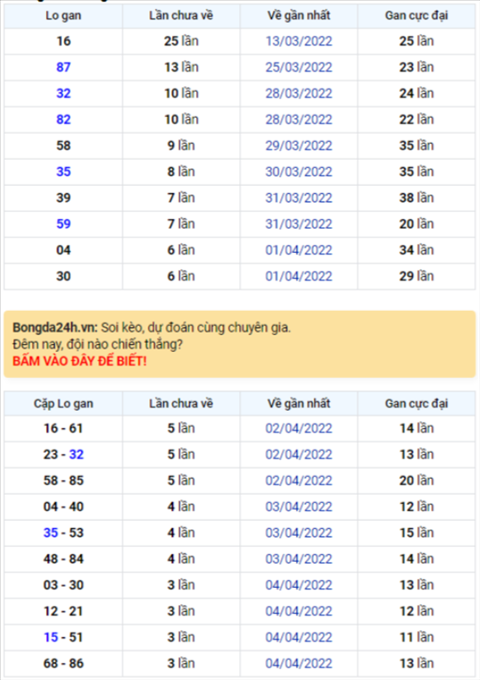Click '38 lần' Gan cực đại value

pos(416,198)
